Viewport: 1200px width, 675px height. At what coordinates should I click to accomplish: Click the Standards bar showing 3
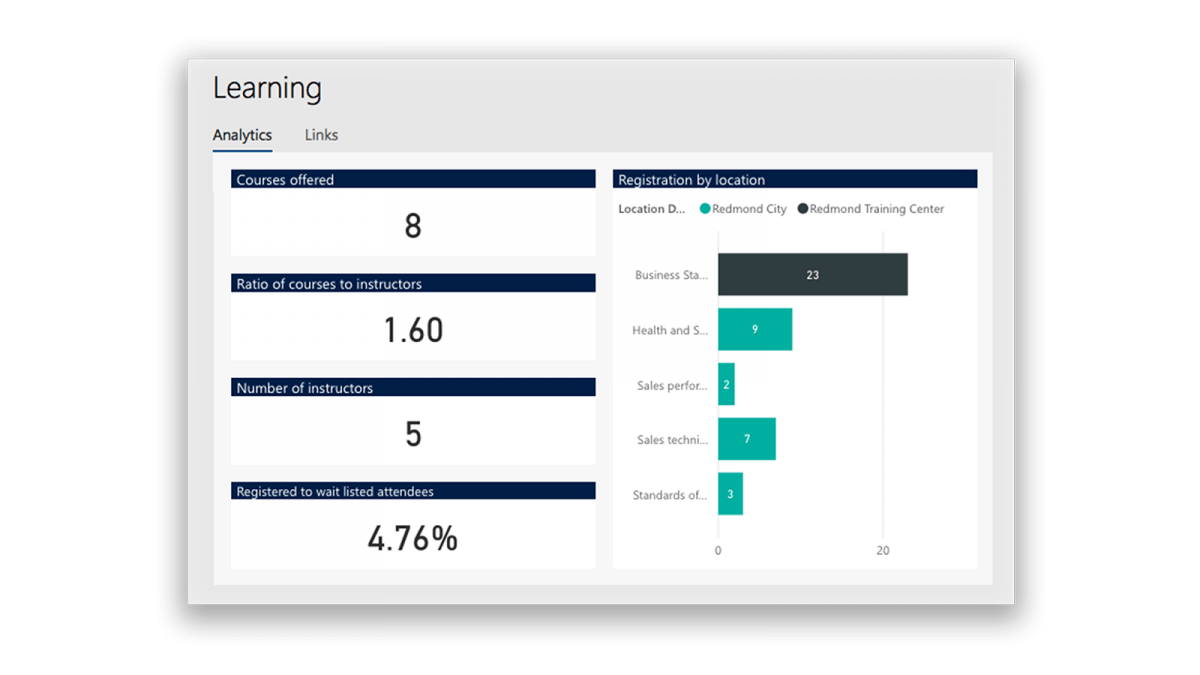point(730,493)
